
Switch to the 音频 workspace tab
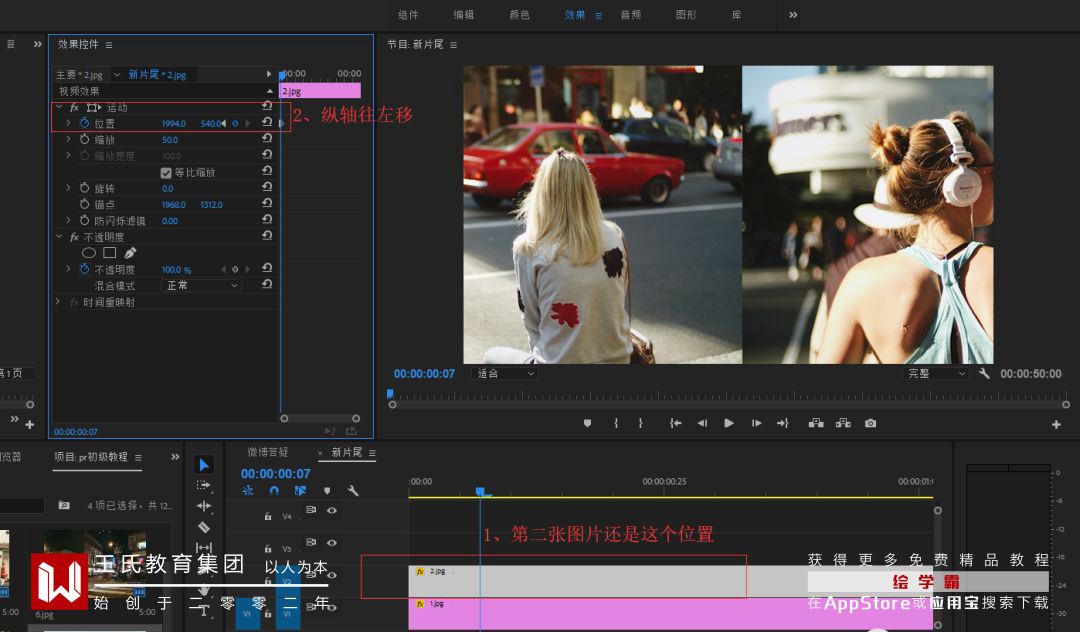tap(630, 15)
